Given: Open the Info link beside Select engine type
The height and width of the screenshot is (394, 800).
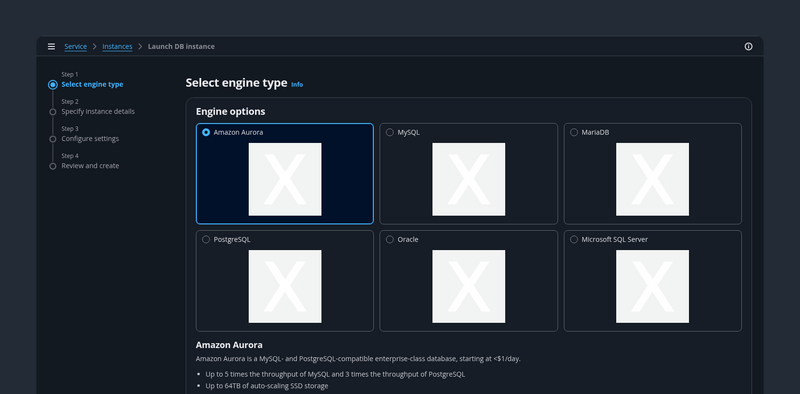Looking at the screenshot, I should pos(297,85).
